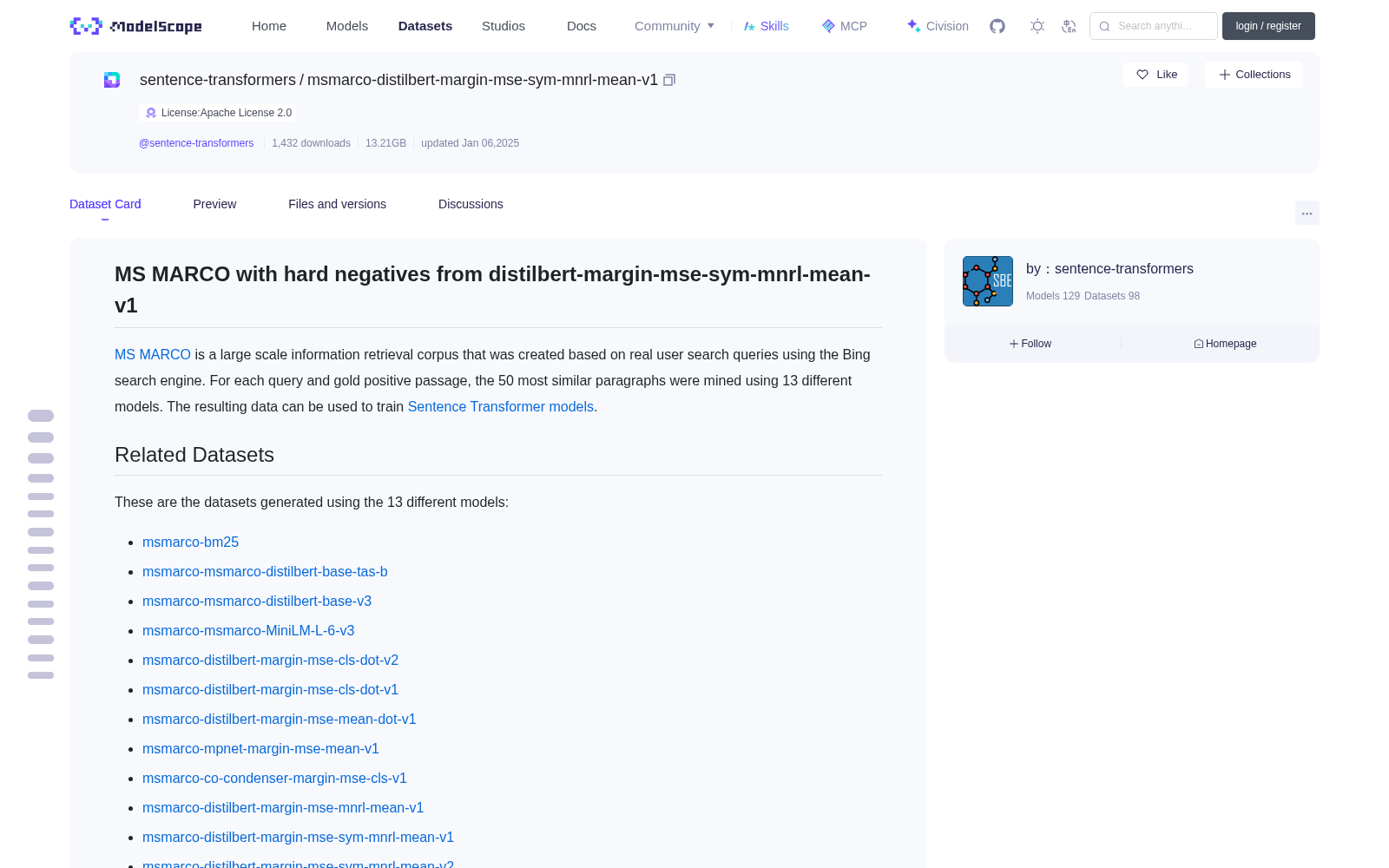Open msmarco-msmarco-MiniLM-L-6-v3 link
This screenshot has height=868, width=1389.
248,630
